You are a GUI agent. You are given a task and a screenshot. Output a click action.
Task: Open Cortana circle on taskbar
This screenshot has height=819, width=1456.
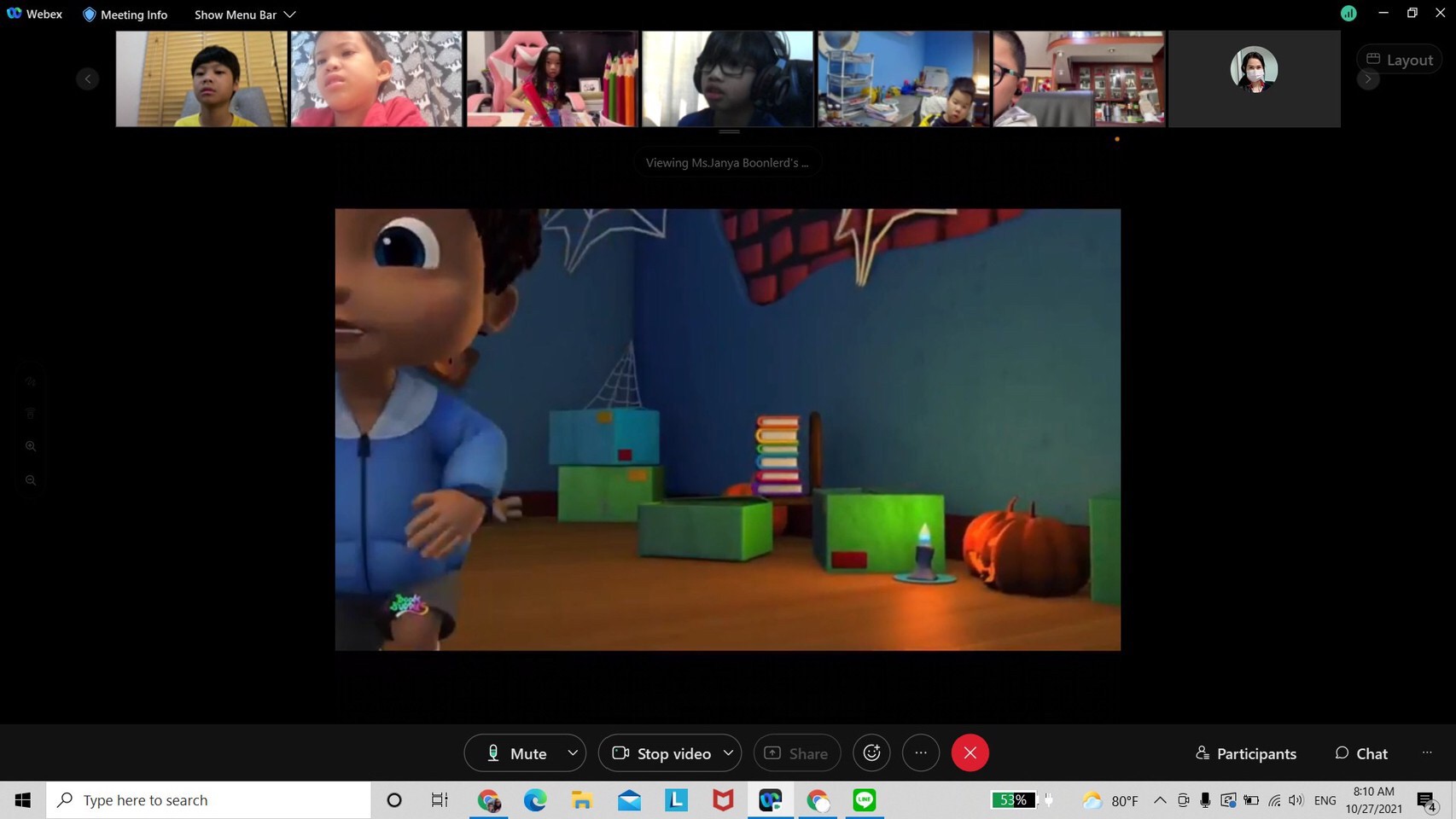coord(393,800)
